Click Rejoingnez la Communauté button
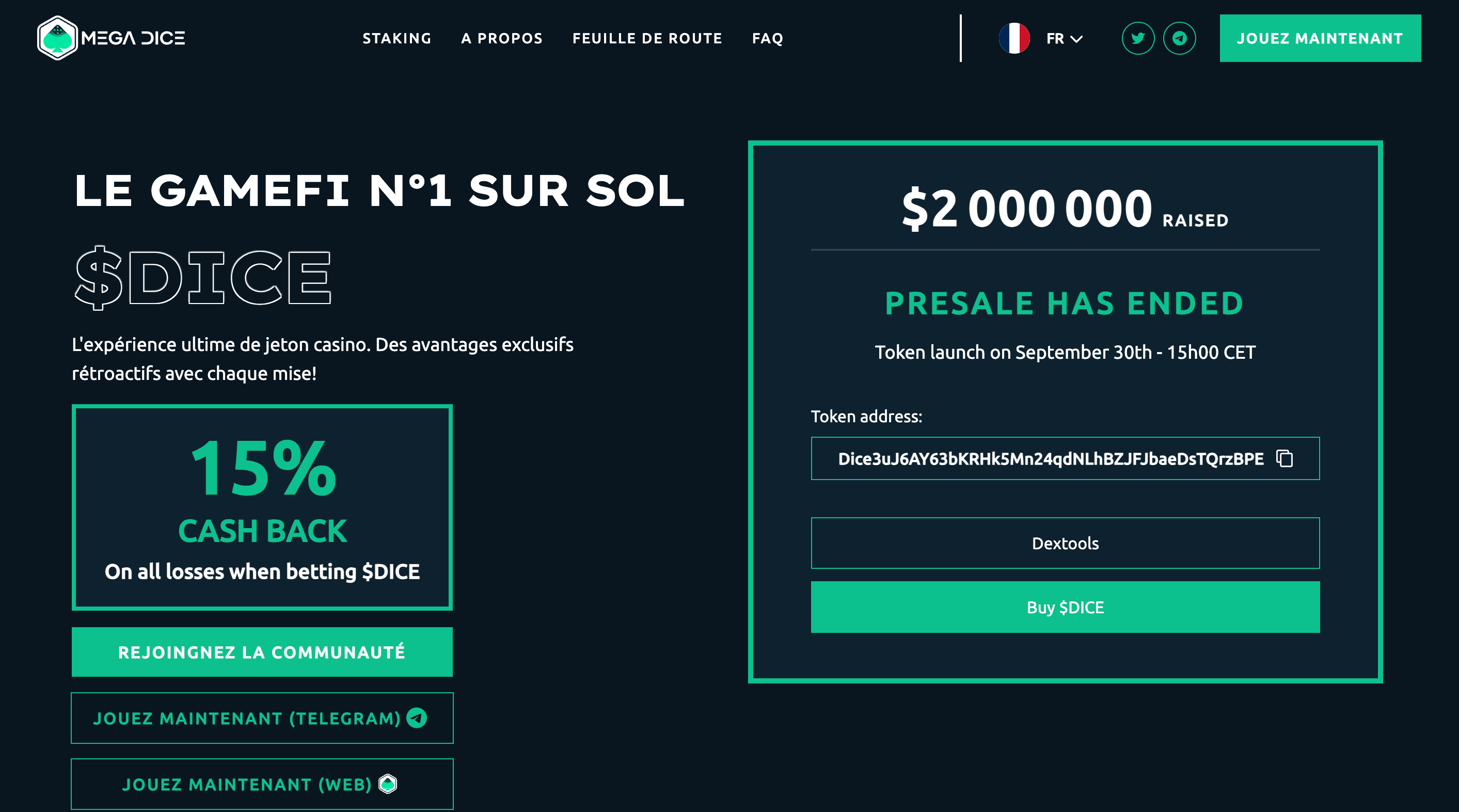The width and height of the screenshot is (1459, 812). [x=262, y=652]
